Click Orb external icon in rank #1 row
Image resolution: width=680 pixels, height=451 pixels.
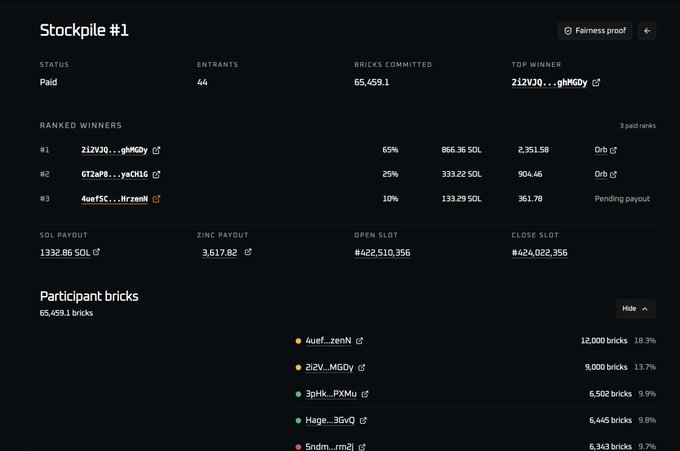click(613, 150)
